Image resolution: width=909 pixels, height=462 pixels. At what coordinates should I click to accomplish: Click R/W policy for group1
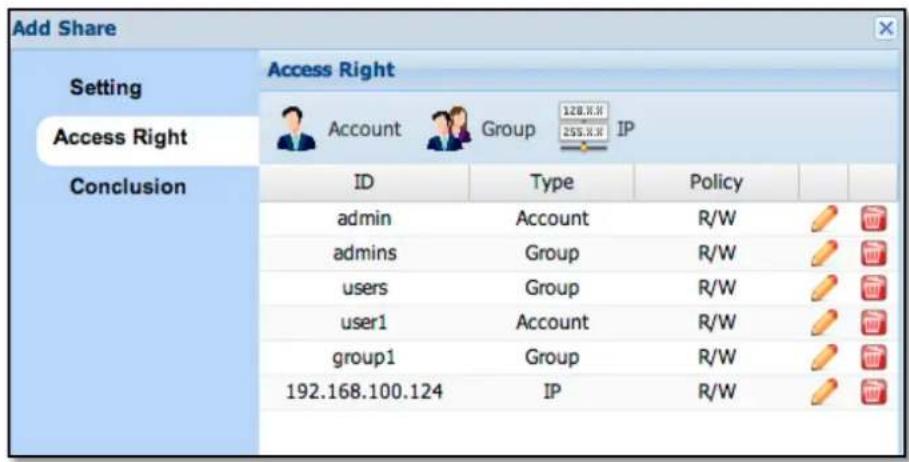tap(717, 358)
